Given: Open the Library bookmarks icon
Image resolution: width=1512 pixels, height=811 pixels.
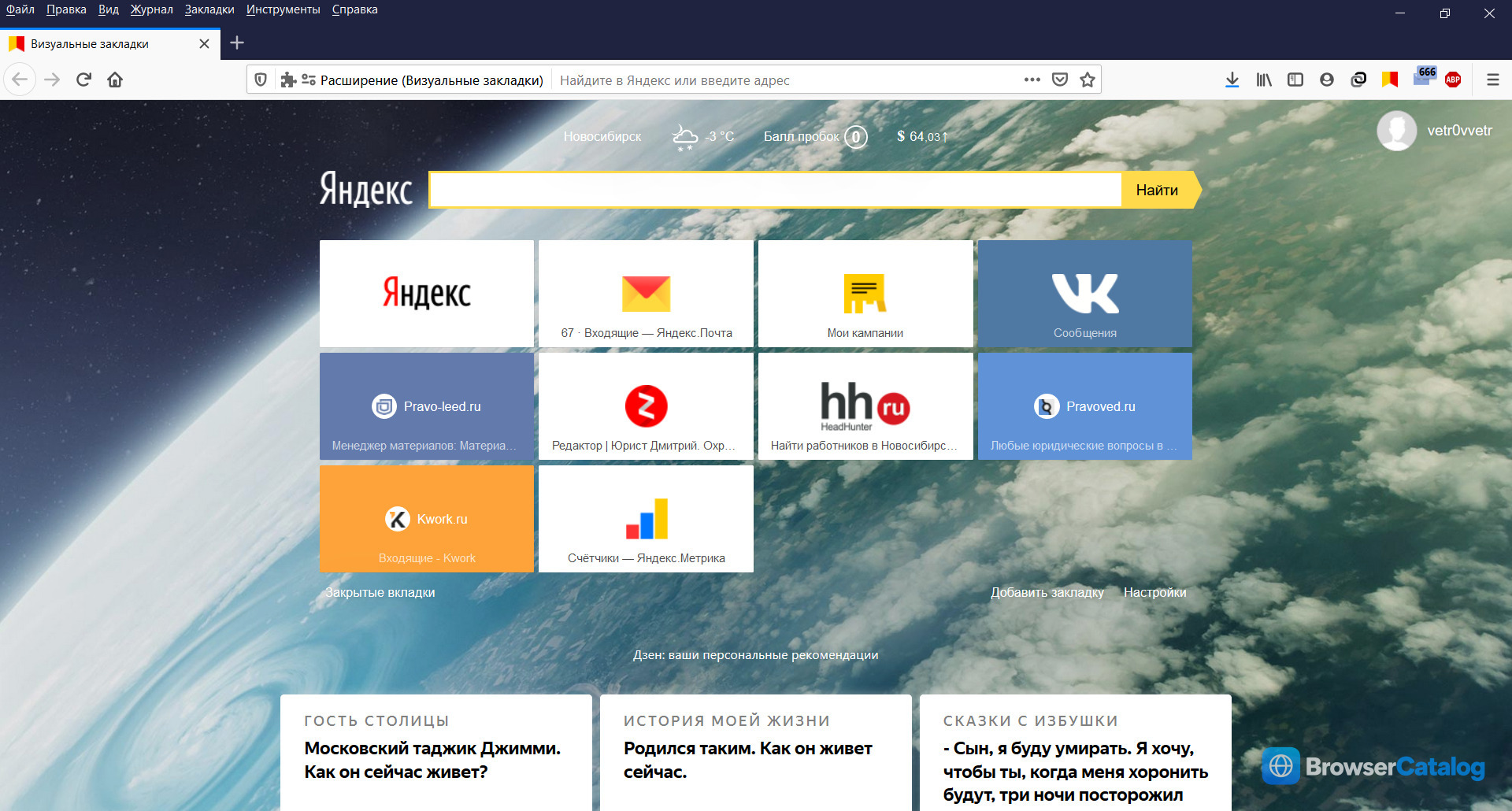Looking at the screenshot, I should pyautogui.click(x=1264, y=80).
